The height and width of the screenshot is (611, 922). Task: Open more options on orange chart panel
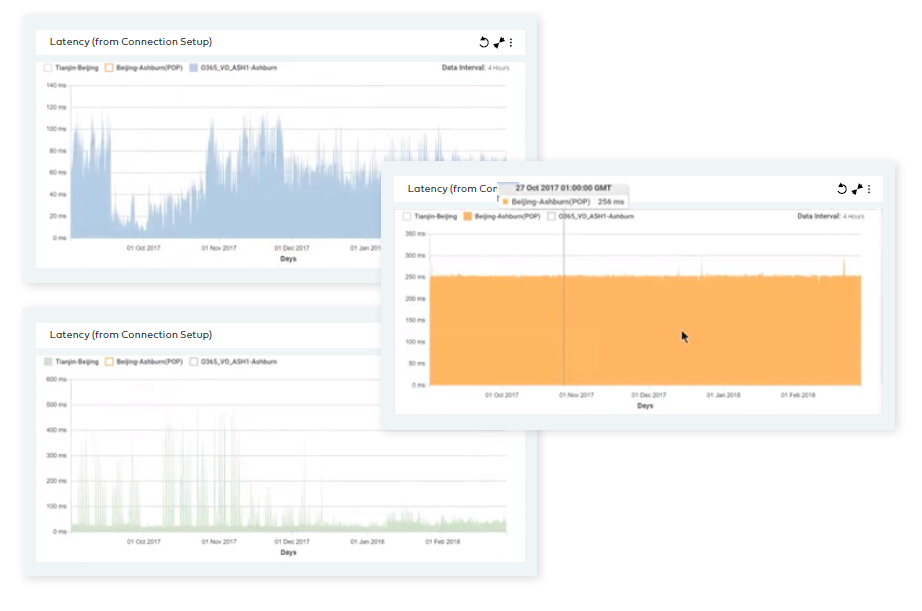point(869,189)
